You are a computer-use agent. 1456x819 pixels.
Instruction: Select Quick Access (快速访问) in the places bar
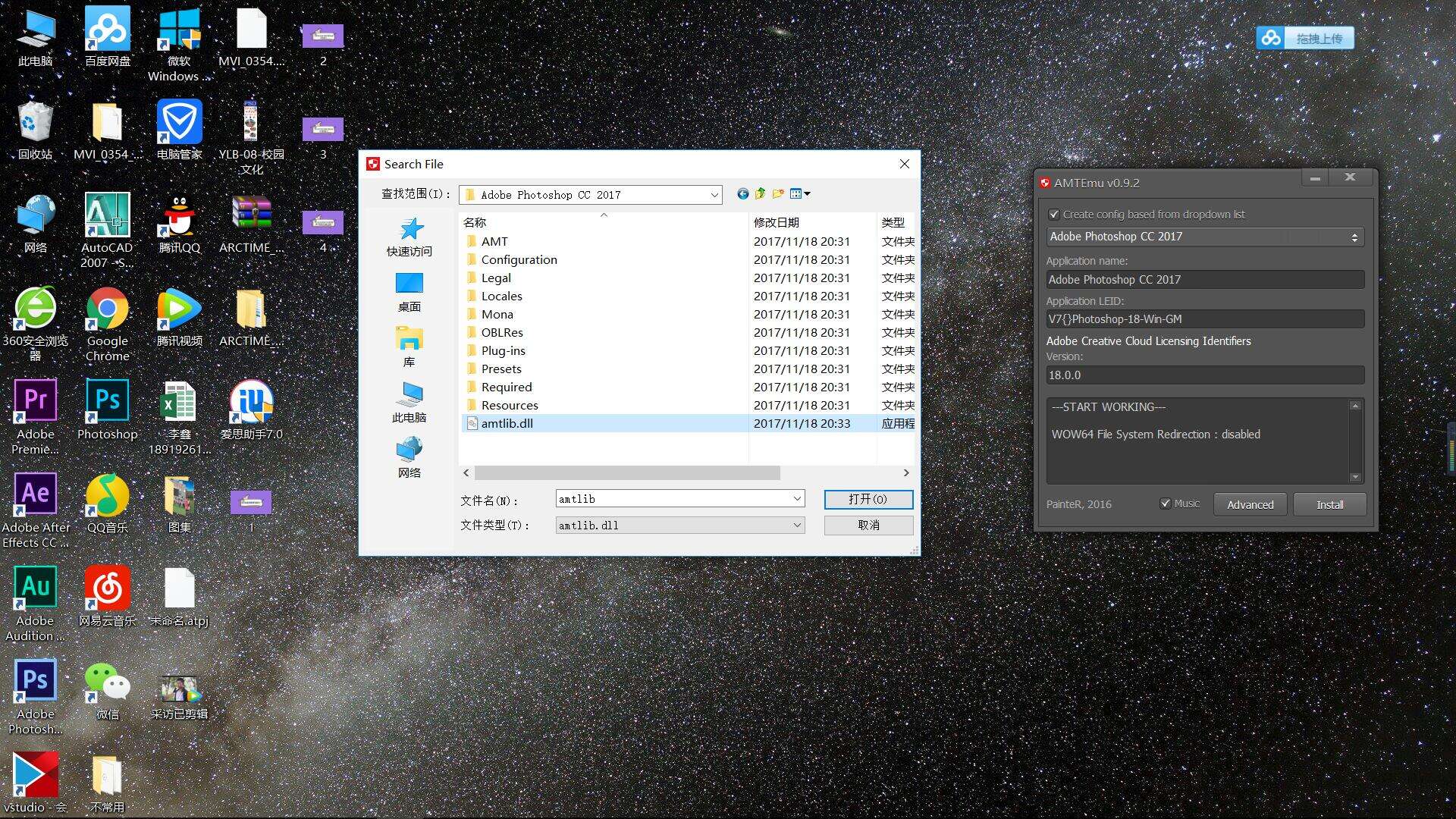pyautogui.click(x=409, y=237)
